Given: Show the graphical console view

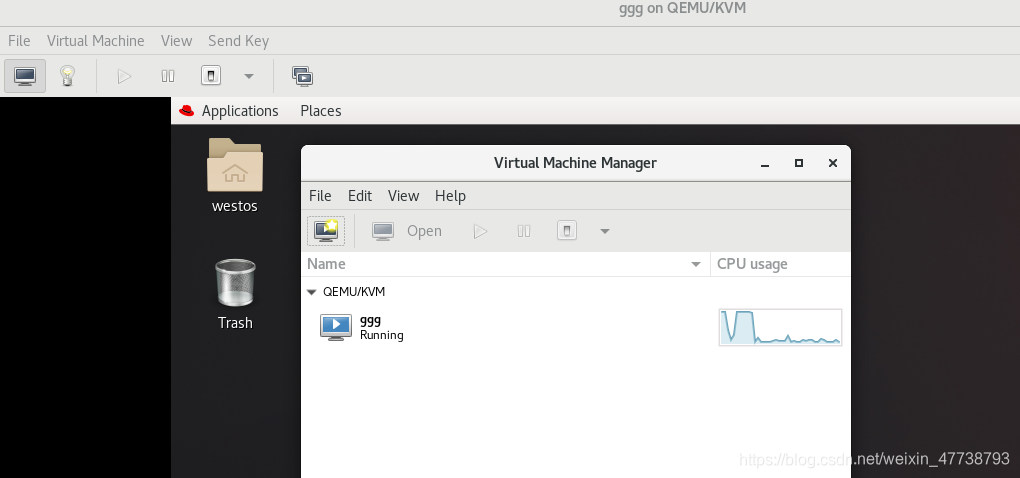Looking at the screenshot, I should [x=25, y=76].
